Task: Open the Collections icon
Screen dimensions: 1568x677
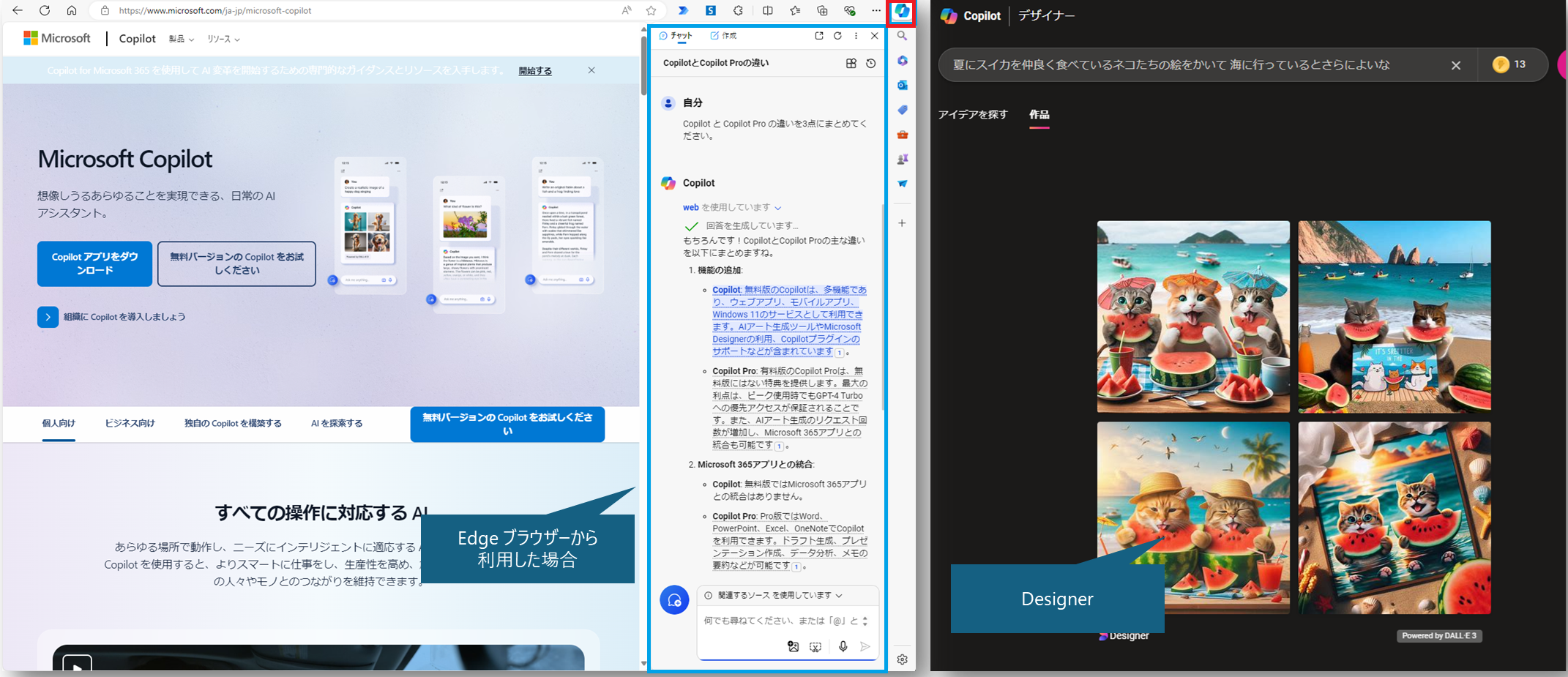Action: click(x=822, y=10)
